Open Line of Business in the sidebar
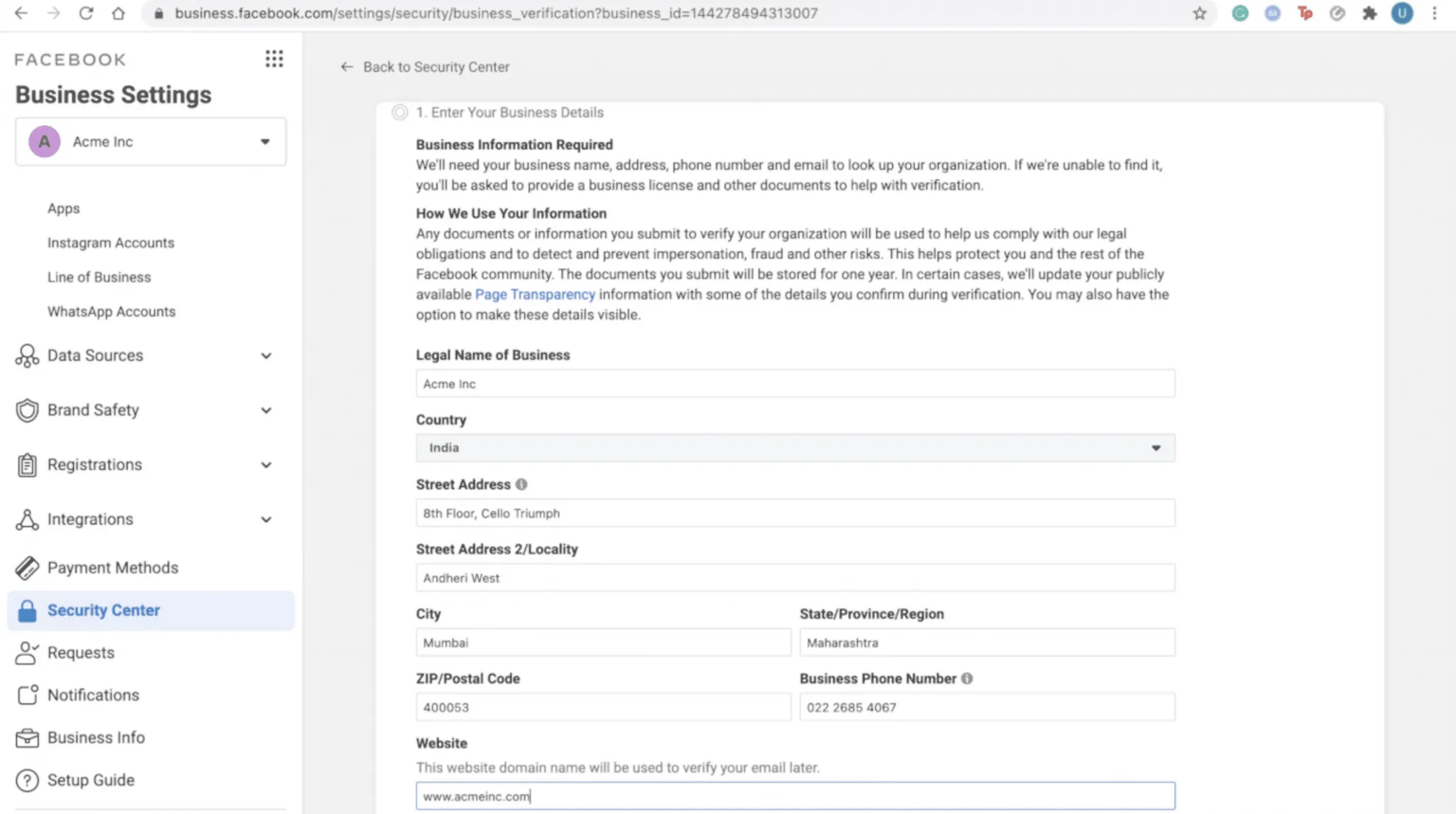 [x=100, y=277]
